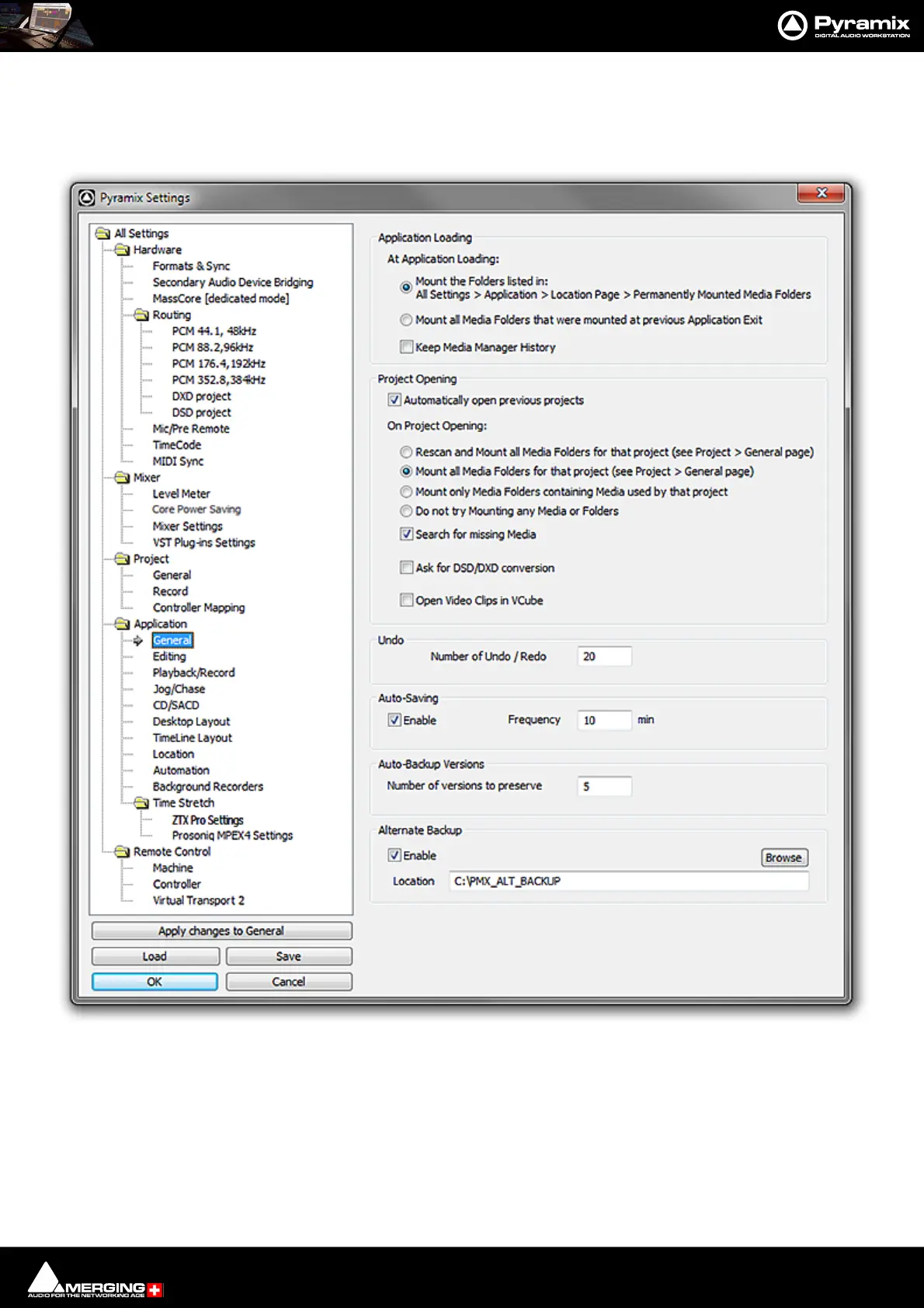Open MIDI Sync settings
The image size is (924, 1308).
[178, 461]
